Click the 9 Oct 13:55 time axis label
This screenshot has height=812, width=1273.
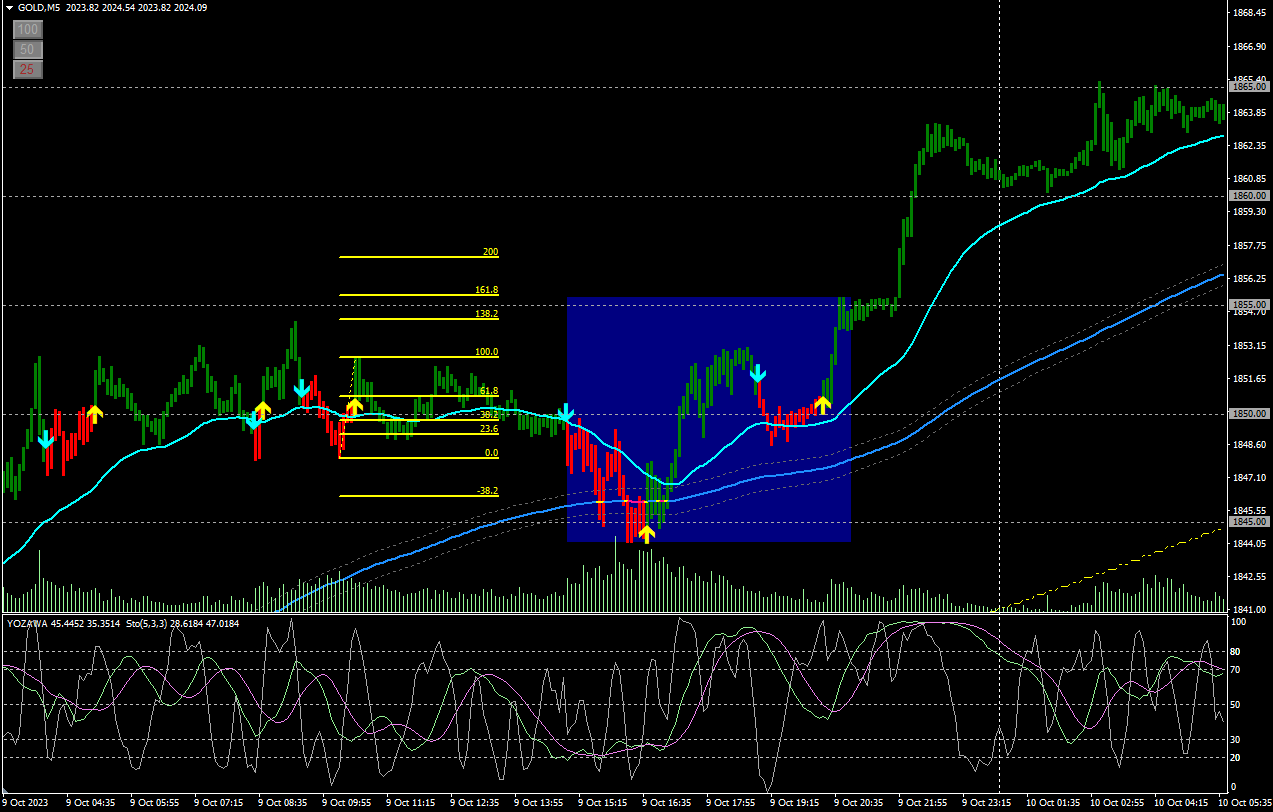click(x=539, y=802)
